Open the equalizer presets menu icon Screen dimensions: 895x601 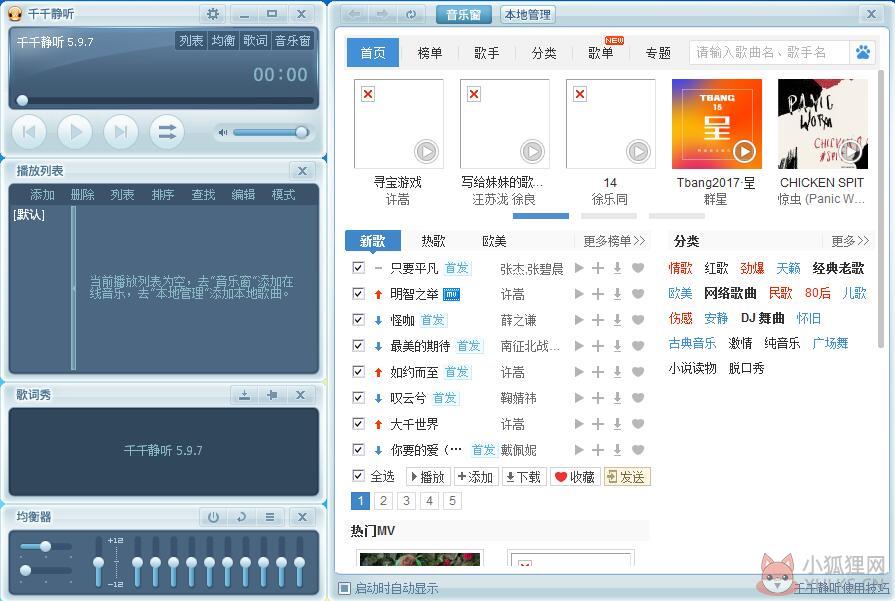[x=269, y=517]
